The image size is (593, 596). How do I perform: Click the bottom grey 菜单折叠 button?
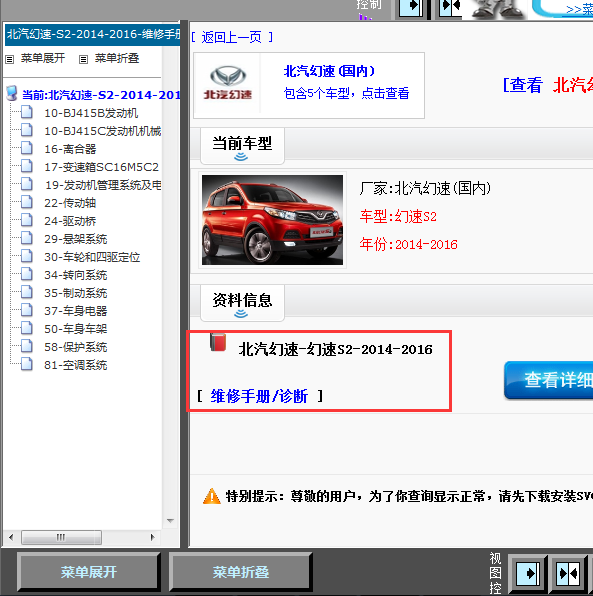pyautogui.click(x=241, y=572)
